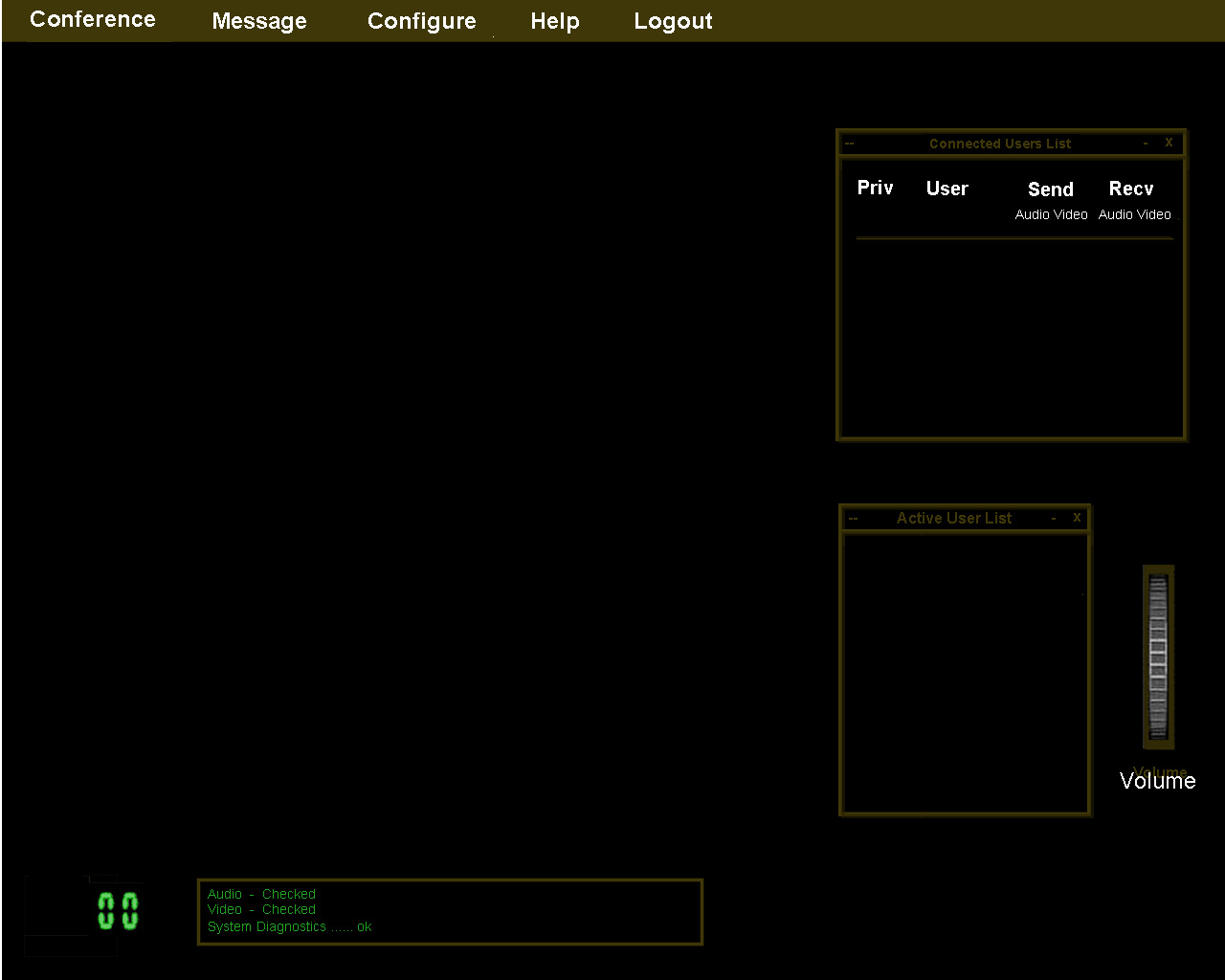Click the User column header
The height and width of the screenshot is (980, 1225).
(947, 189)
